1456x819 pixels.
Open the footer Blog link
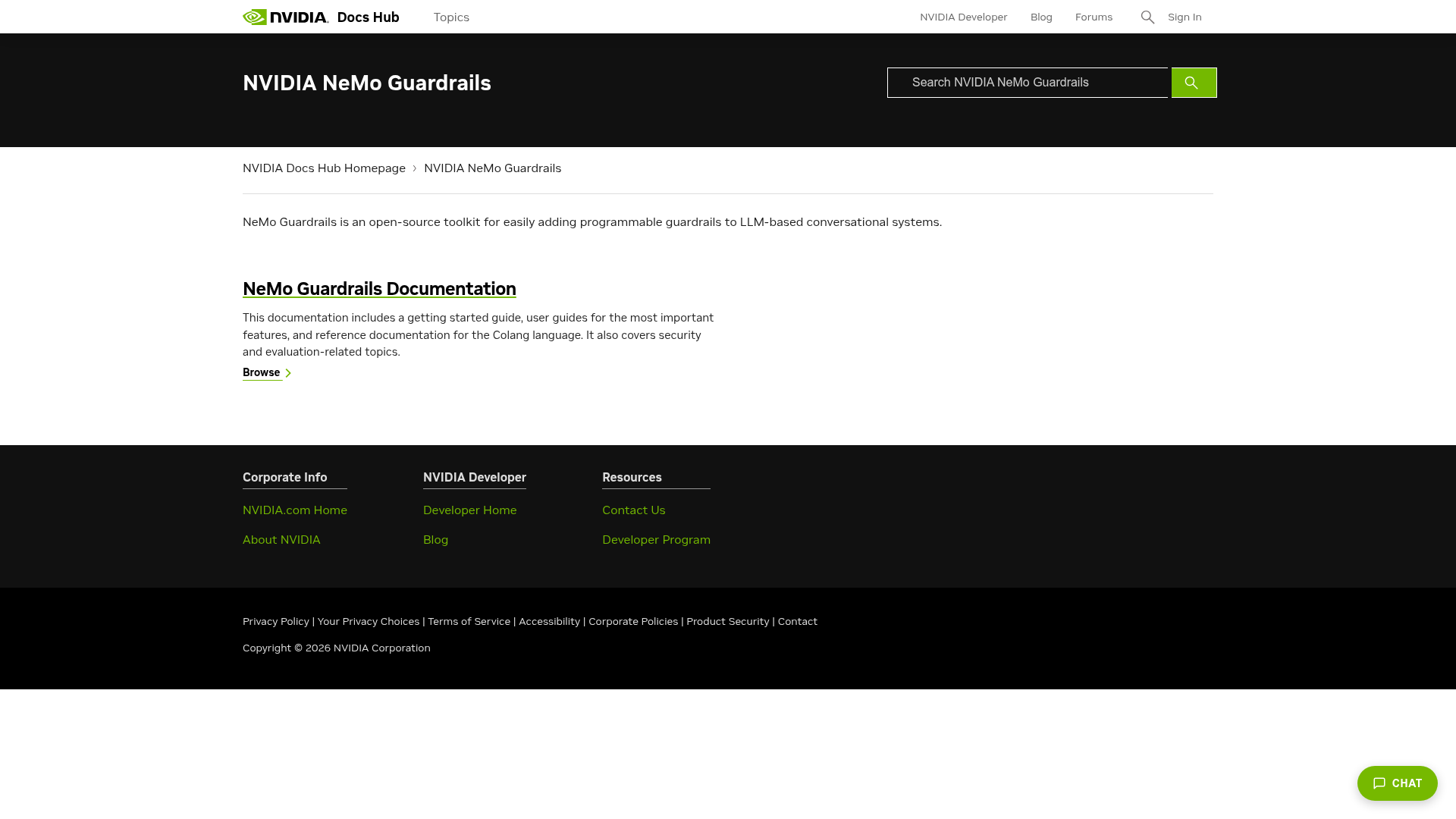point(435,540)
